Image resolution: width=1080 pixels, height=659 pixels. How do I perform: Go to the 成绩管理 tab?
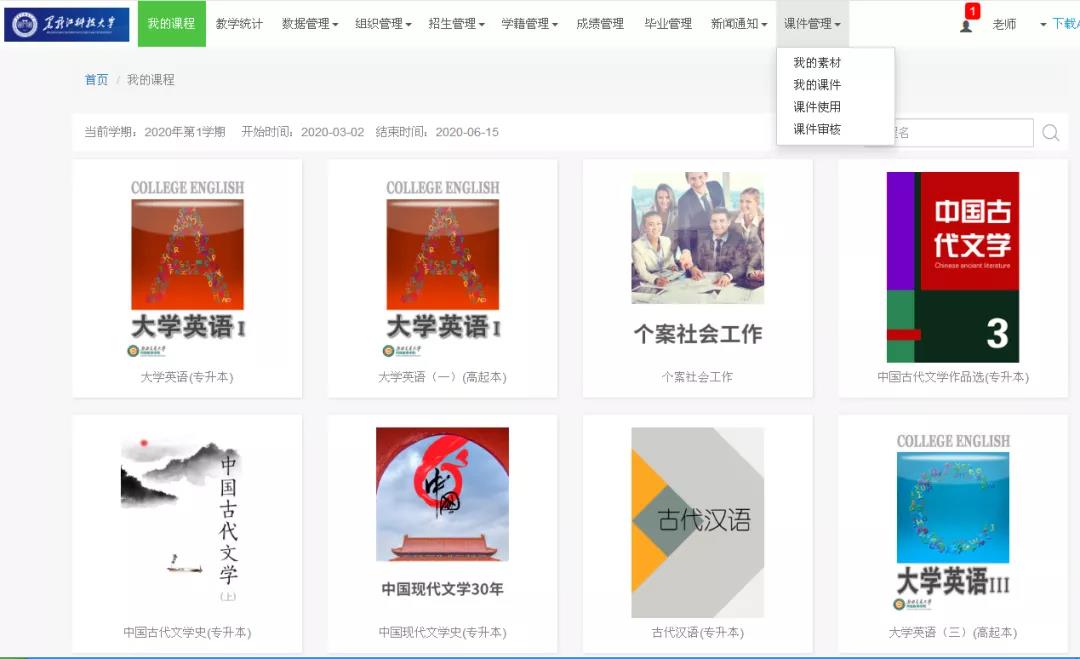point(600,24)
